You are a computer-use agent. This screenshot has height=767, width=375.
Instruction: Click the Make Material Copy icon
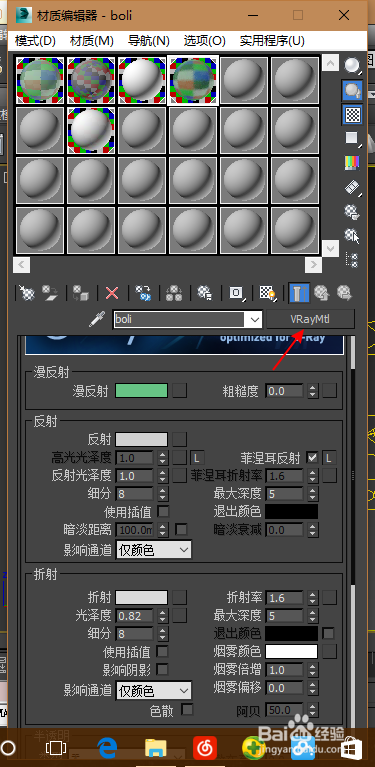(x=143, y=293)
